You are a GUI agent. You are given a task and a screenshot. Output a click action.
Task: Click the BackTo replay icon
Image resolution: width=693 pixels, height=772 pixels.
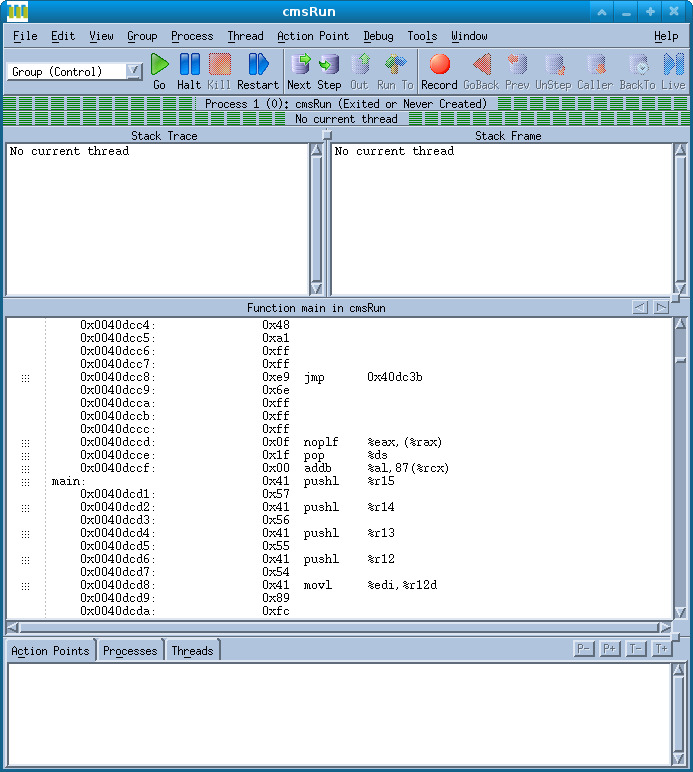coord(637,71)
